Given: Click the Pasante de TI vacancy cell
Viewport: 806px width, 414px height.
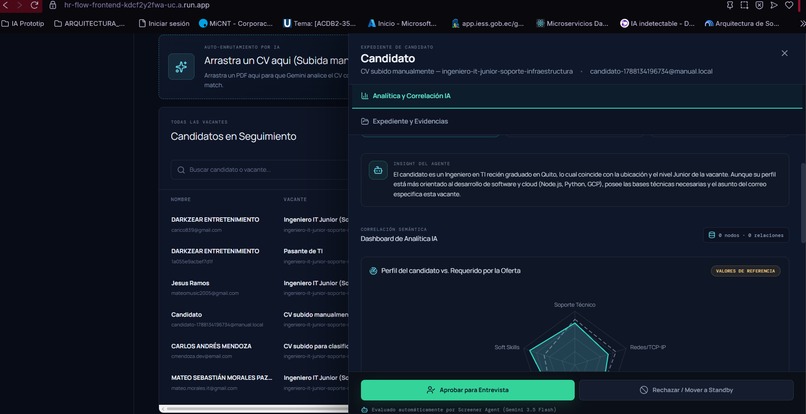Looking at the screenshot, I should coord(303,251).
